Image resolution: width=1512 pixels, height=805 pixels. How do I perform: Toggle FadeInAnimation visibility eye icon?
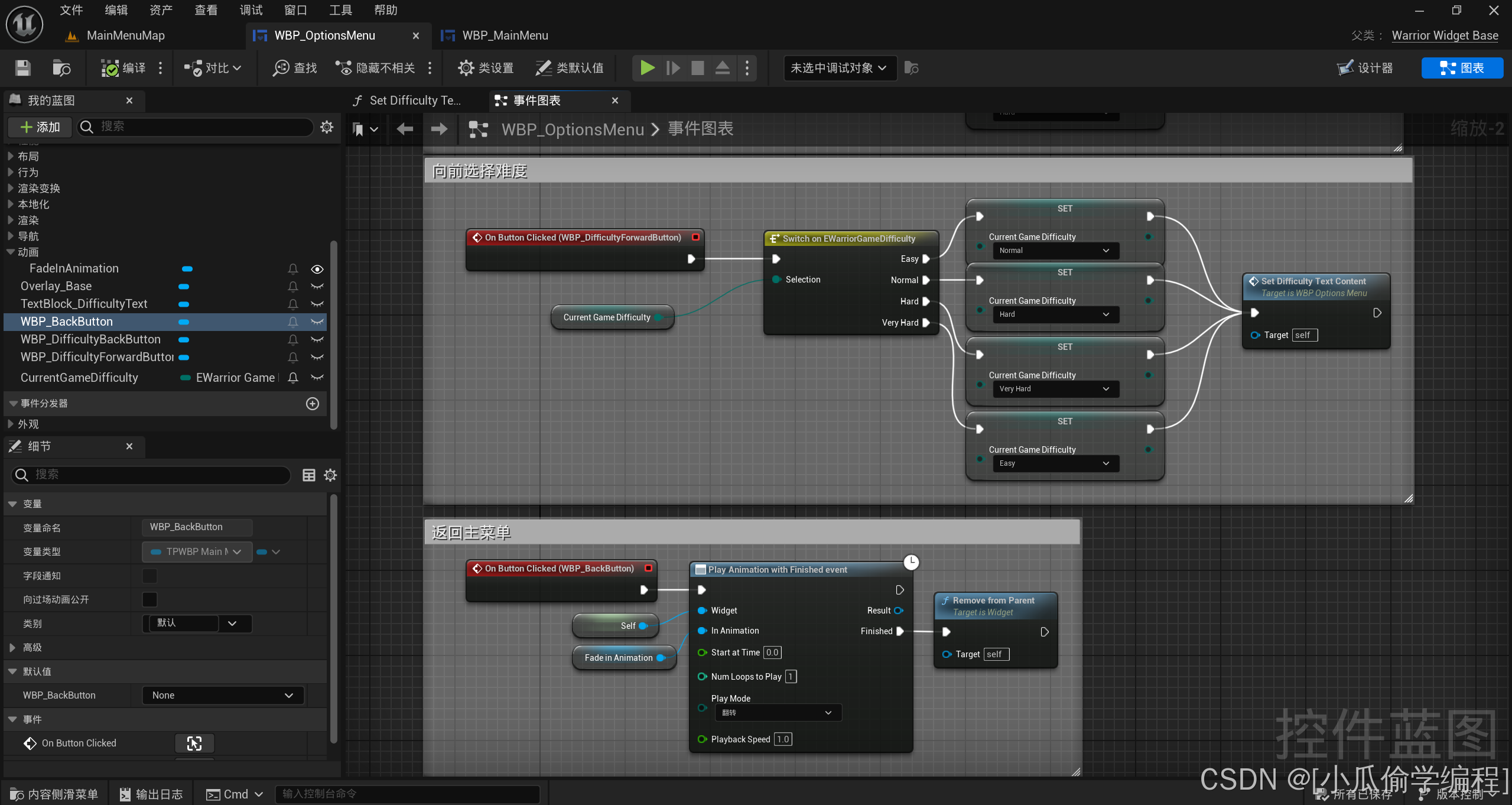click(x=317, y=269)
